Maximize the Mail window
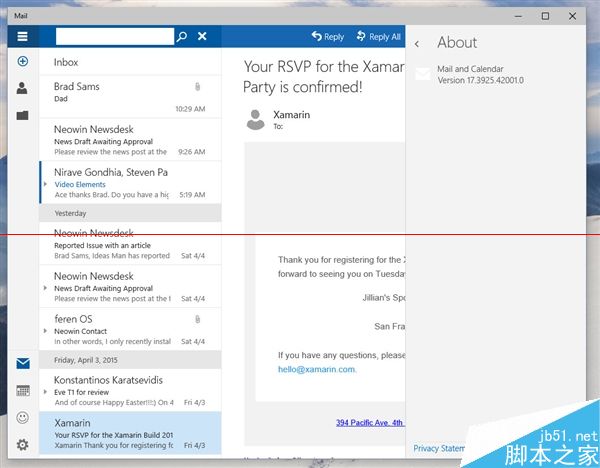 click(545, 16)
